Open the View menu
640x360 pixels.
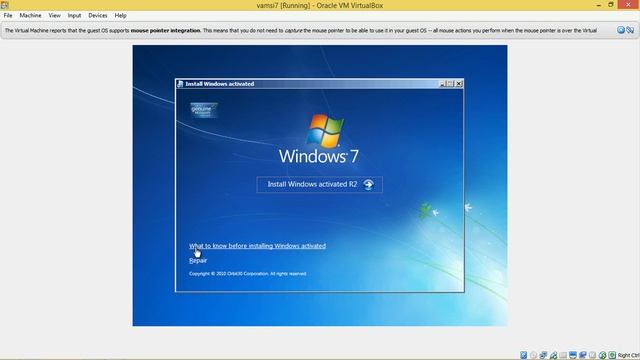(x=54, y=16)
